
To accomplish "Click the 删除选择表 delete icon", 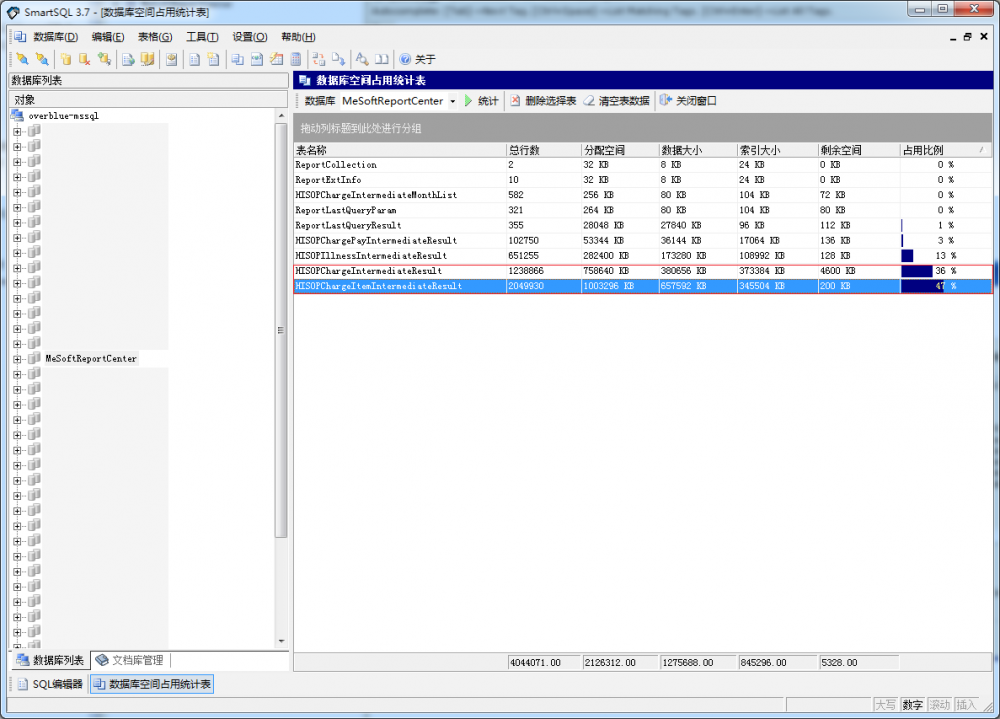I will [x=516, y=101].
